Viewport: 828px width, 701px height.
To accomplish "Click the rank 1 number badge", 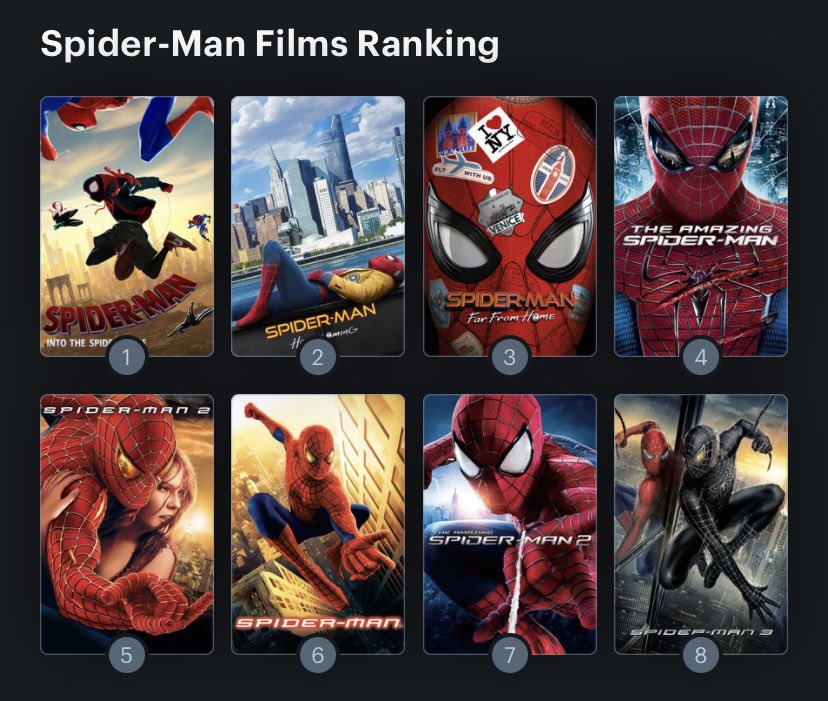I will (127, 358).
